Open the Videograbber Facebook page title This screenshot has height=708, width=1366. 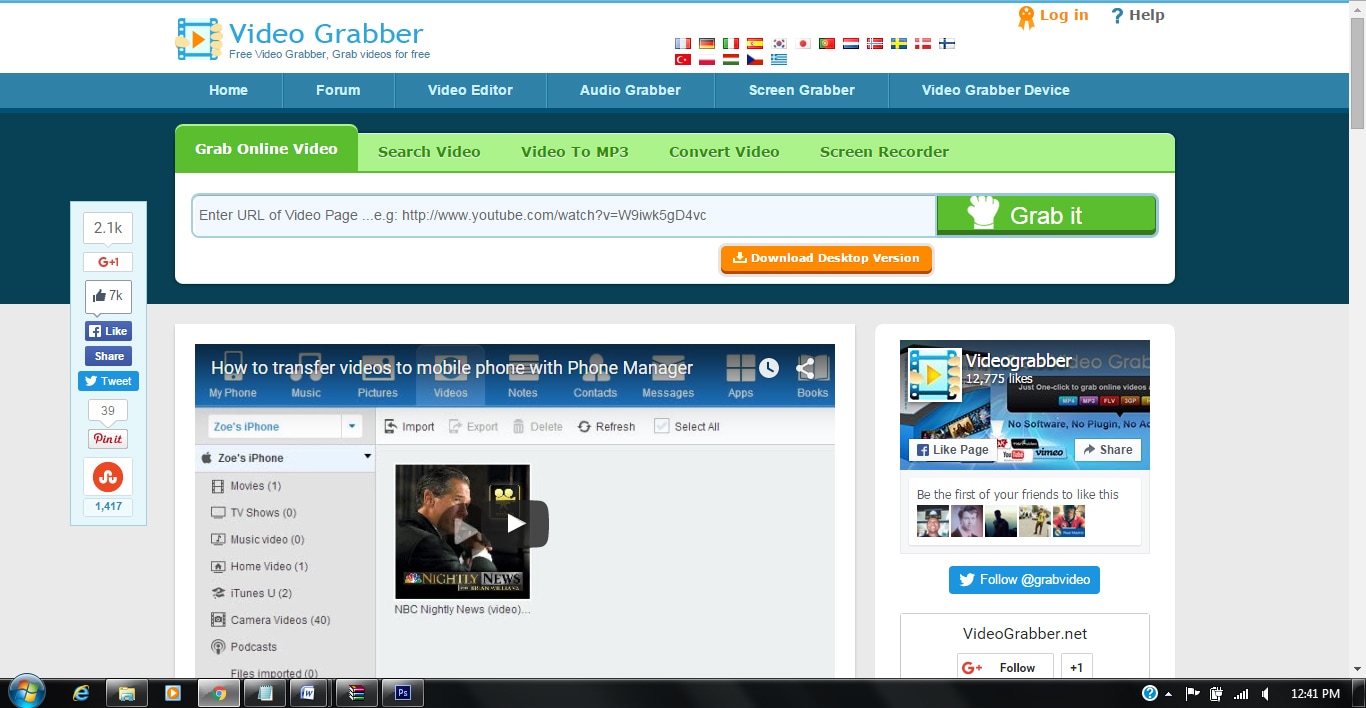(1018, 361)
